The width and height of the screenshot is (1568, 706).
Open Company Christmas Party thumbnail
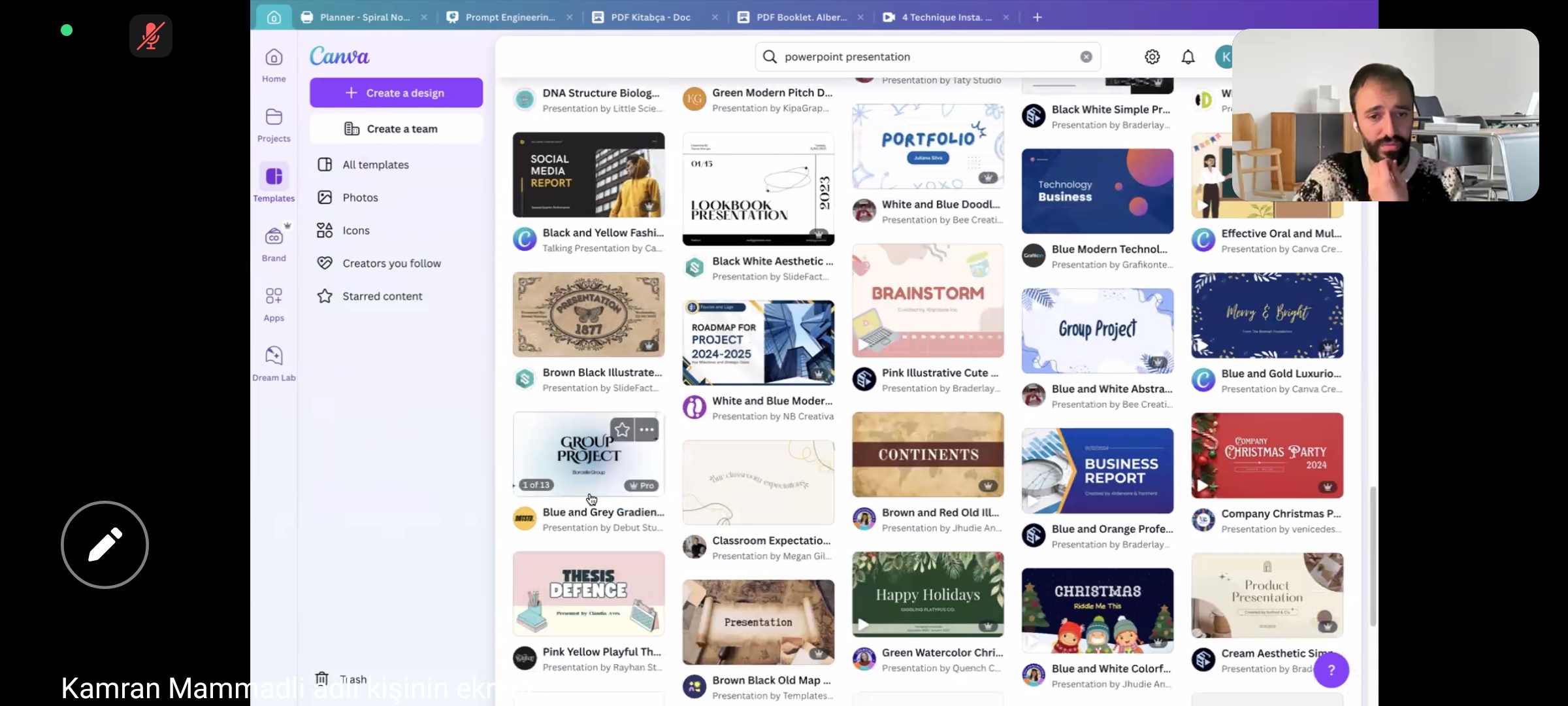pyautogui.click(x=1267, y=455)
